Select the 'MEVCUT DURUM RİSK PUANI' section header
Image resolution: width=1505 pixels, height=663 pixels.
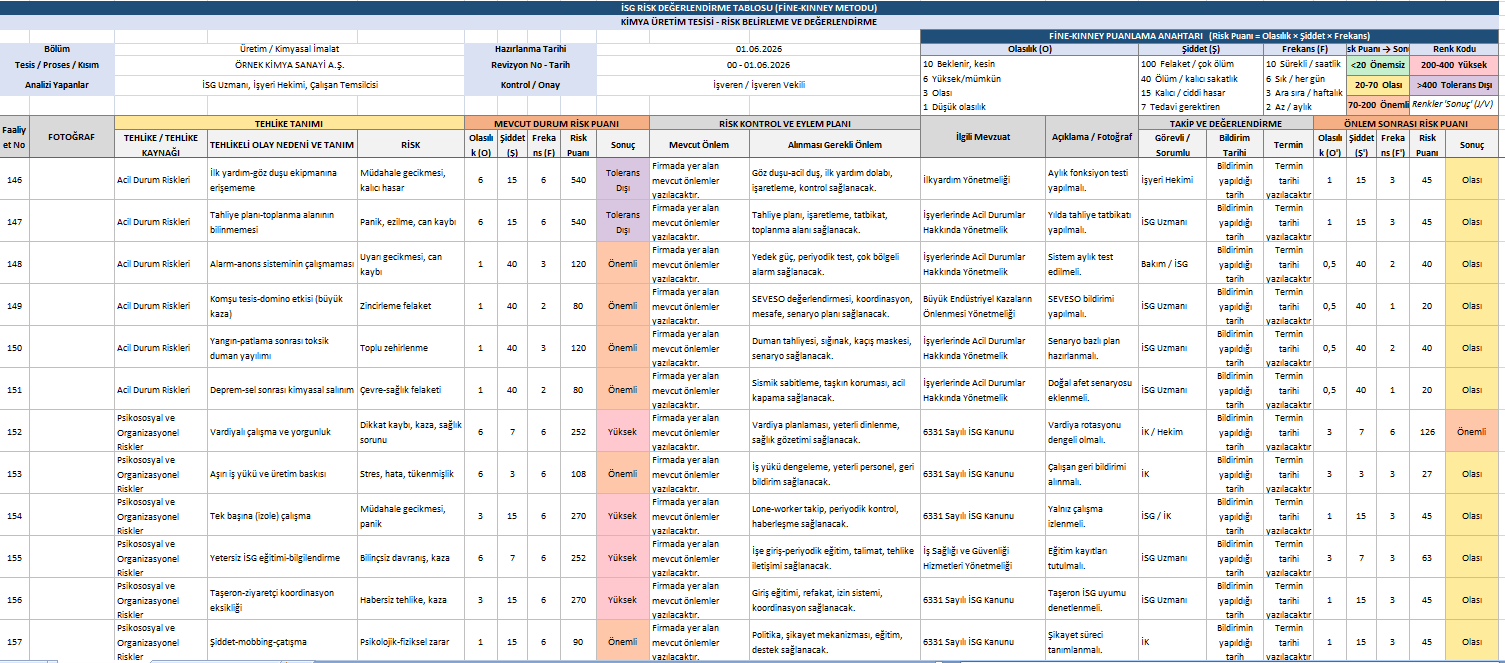[557, 123]
